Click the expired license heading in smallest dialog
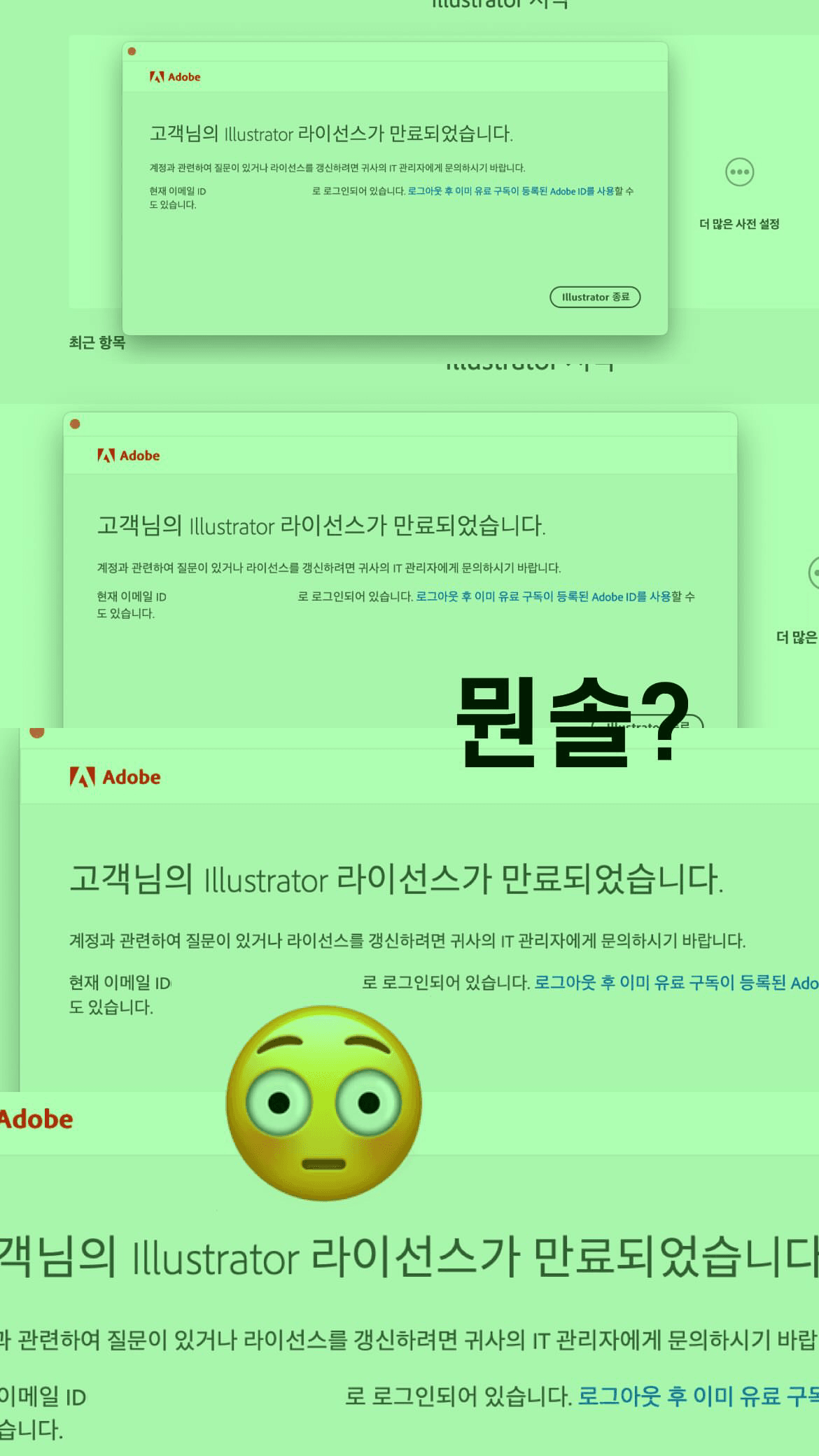This screenshot has height=1456, width=819. [x=331, y=134]
